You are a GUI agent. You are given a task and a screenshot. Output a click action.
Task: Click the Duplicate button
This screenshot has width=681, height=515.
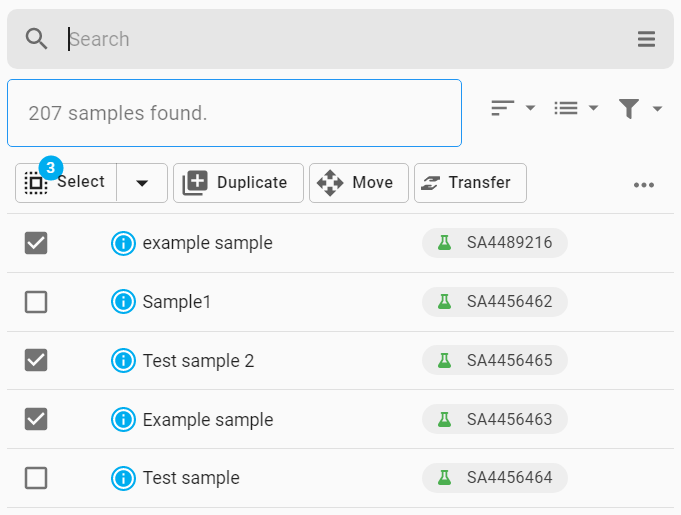pos(238,183)
